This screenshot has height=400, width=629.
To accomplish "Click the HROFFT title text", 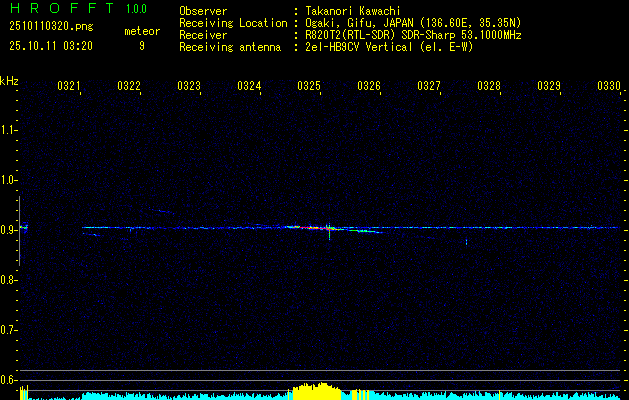I will (62, 8).
